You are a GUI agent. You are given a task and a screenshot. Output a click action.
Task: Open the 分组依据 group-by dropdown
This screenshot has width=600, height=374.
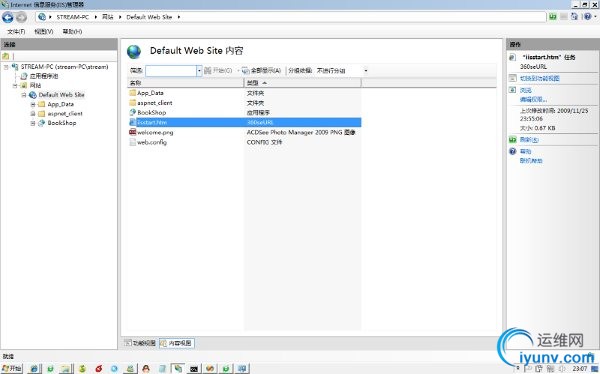click(x=366, y=70)
